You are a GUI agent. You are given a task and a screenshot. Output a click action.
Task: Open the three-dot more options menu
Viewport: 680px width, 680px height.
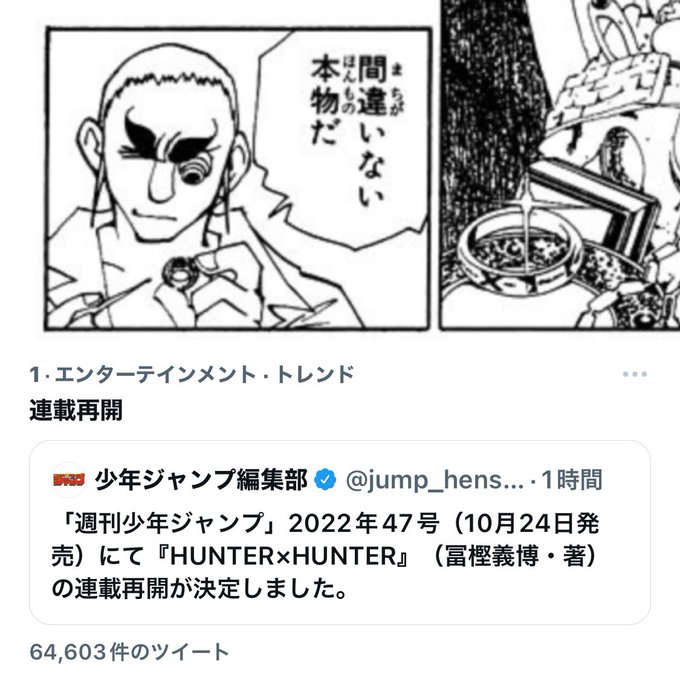pos(634,374)
